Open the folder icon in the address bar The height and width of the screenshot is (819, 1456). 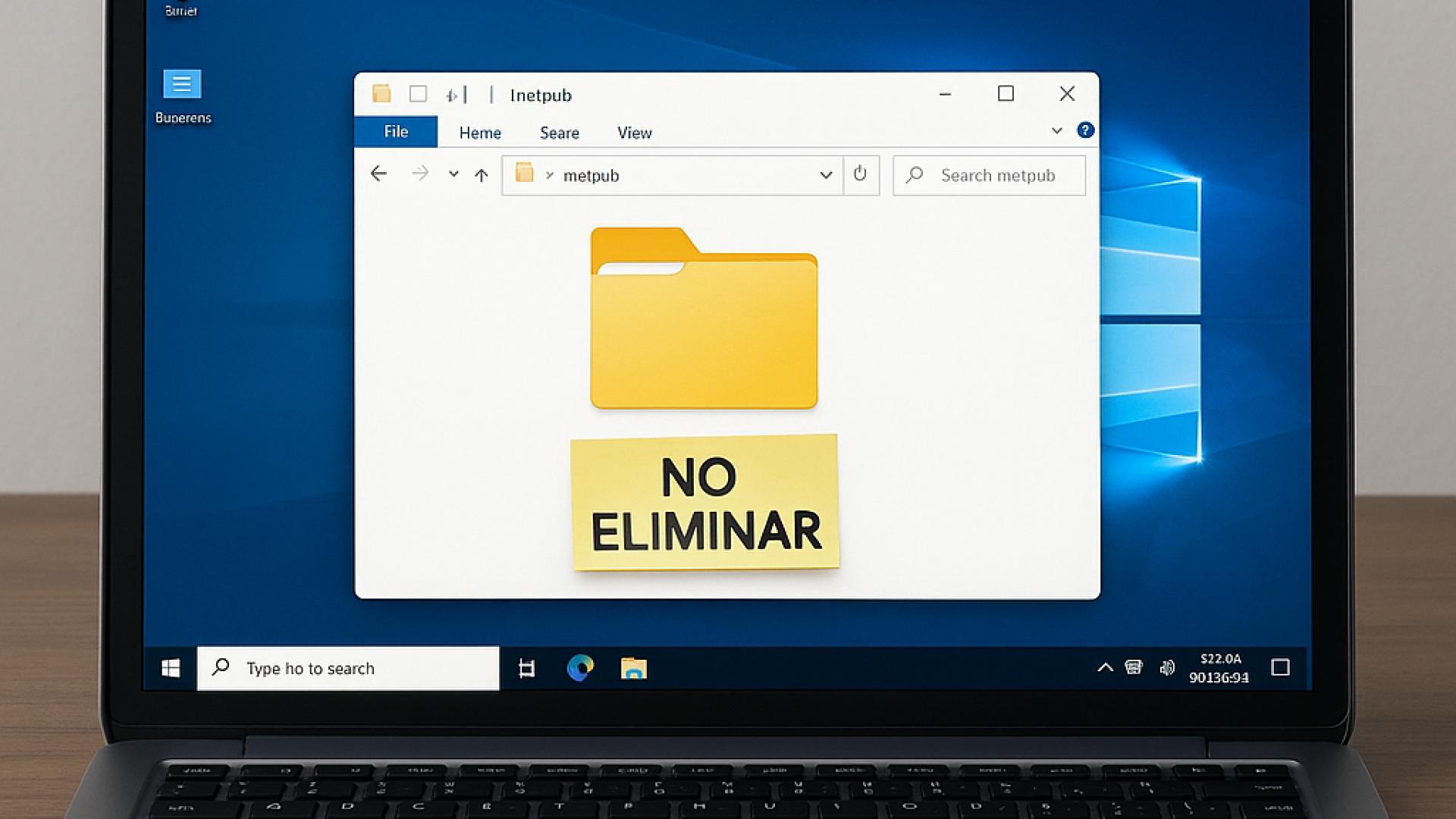pos(524,174)
